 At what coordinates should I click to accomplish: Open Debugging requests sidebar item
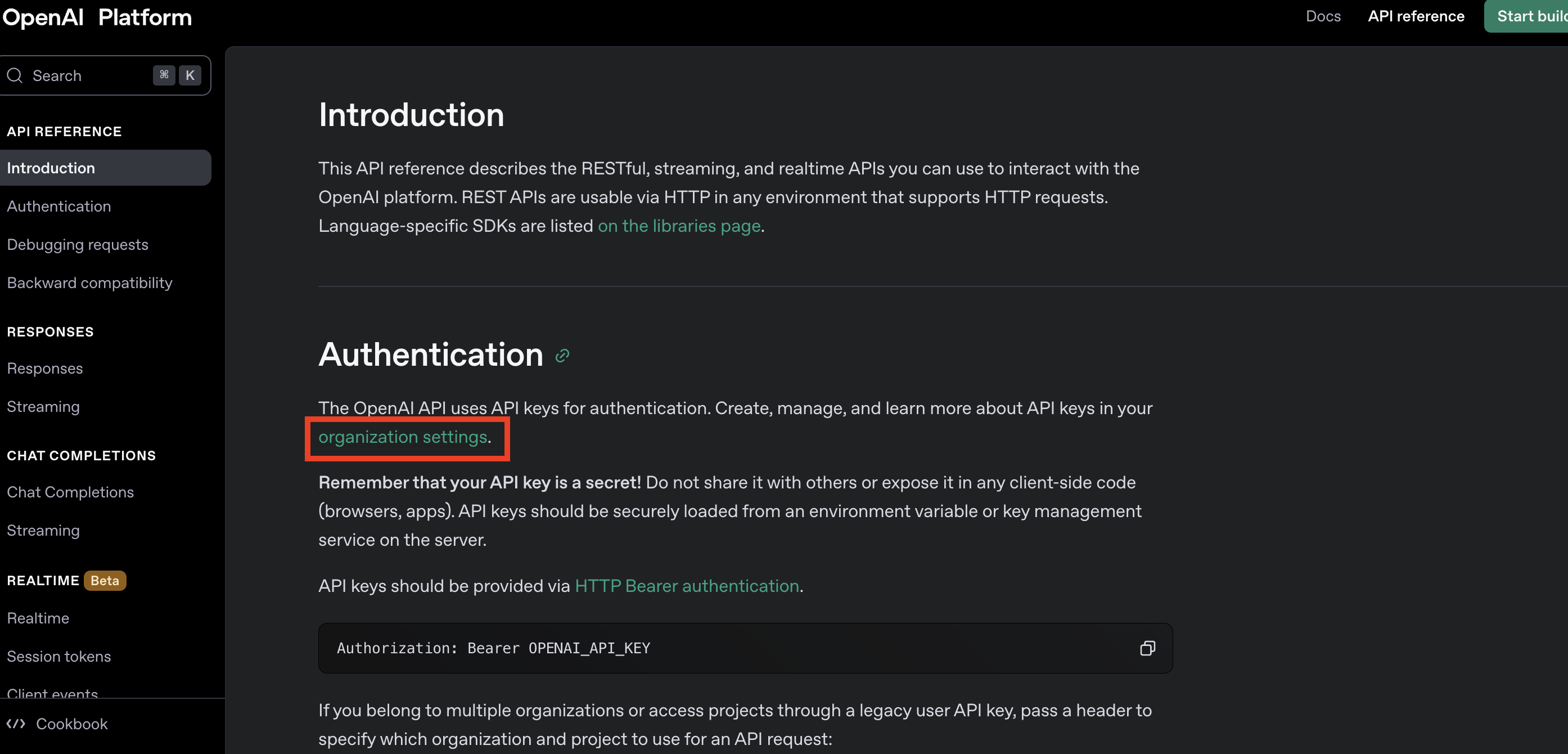[x=77, y=245]
